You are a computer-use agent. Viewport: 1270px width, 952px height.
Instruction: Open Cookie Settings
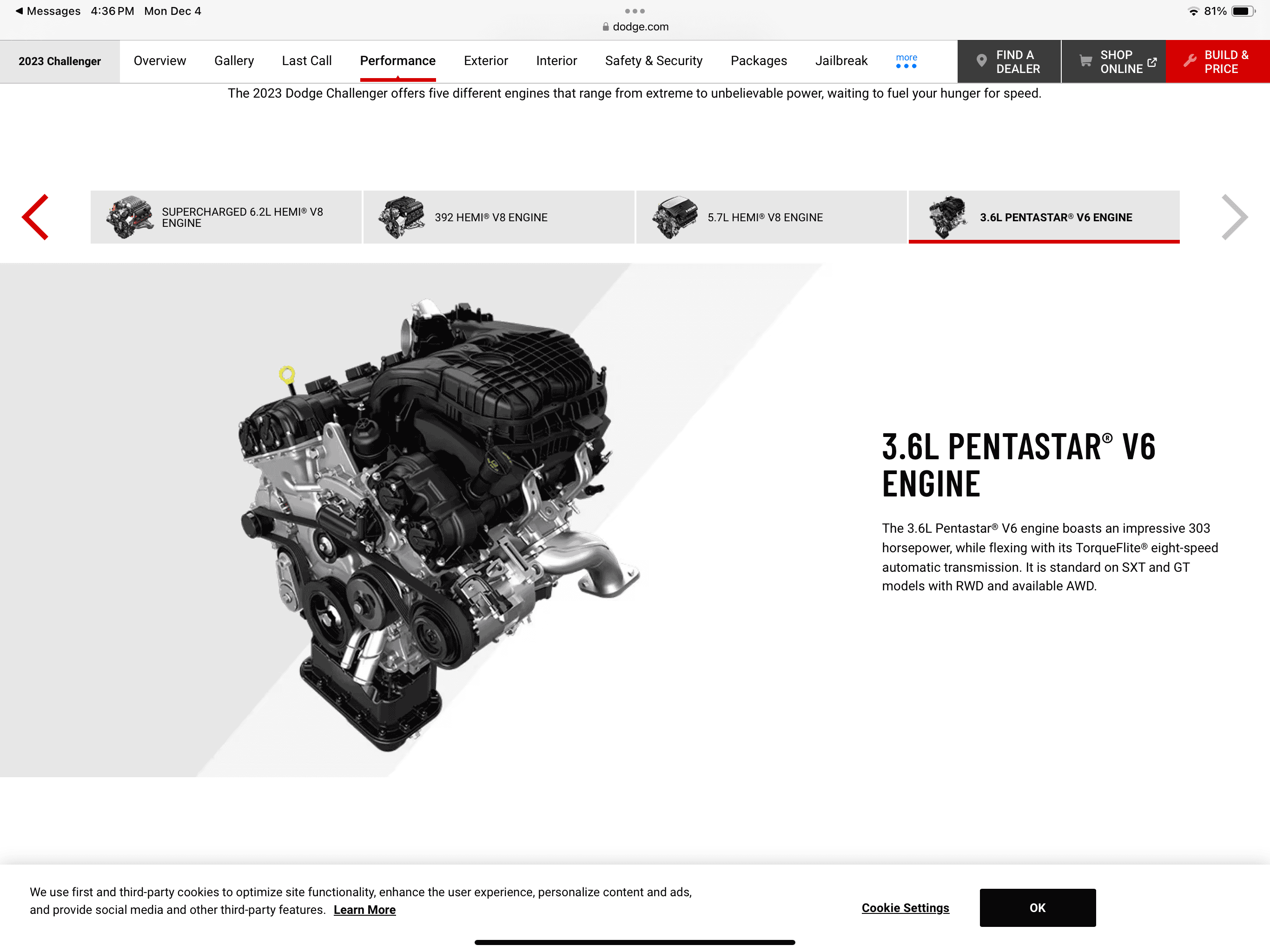[x=905, y=908]
